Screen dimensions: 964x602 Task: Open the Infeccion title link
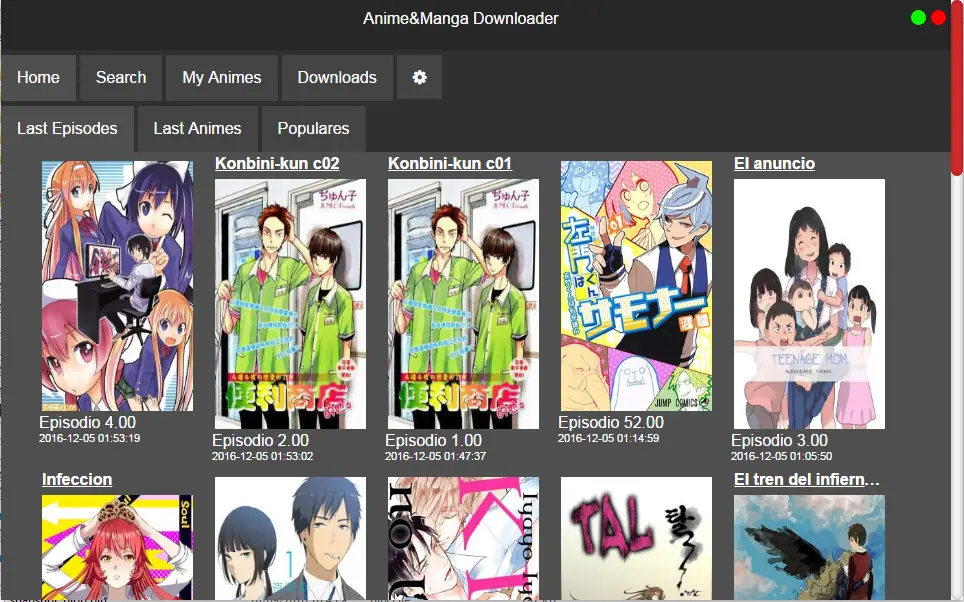[x=77, y=480]
